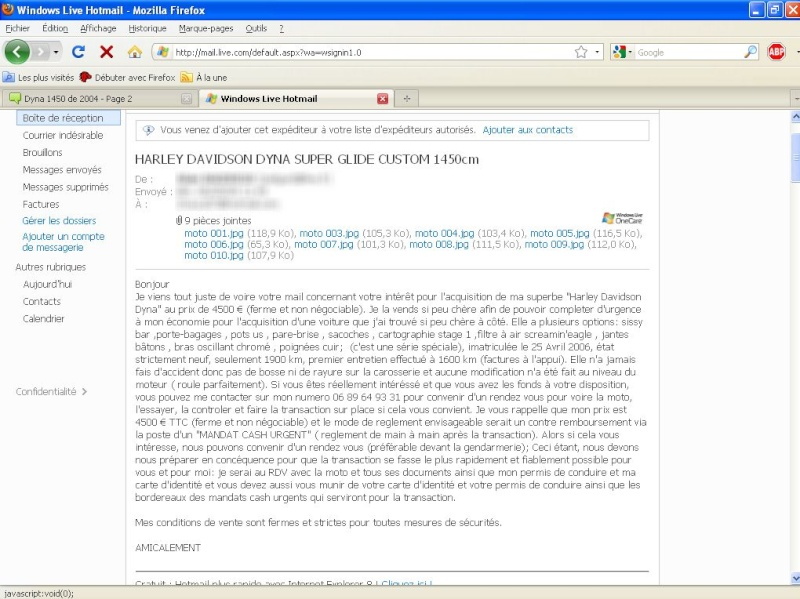Open attachment moto 010.jpg
This screenshot has height=599, width=800.
[x=214, y=256]
